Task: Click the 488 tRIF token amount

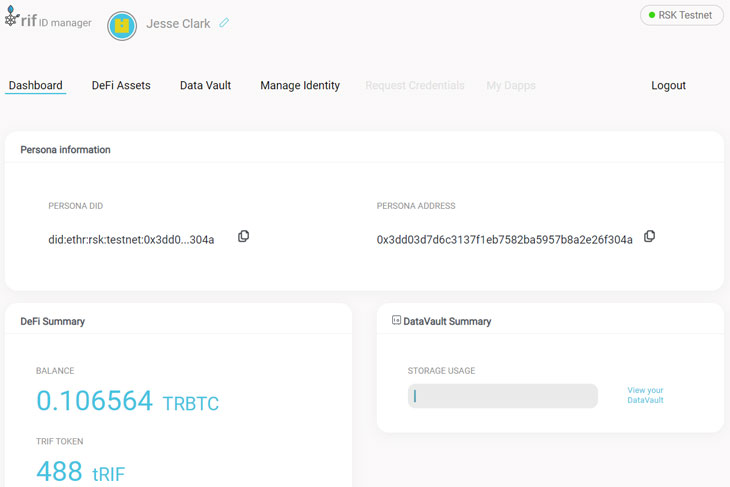Action: pyautogui.click(x=81, y=472)
